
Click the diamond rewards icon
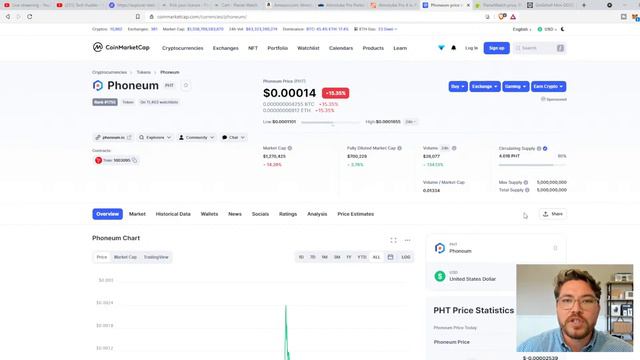441,48
